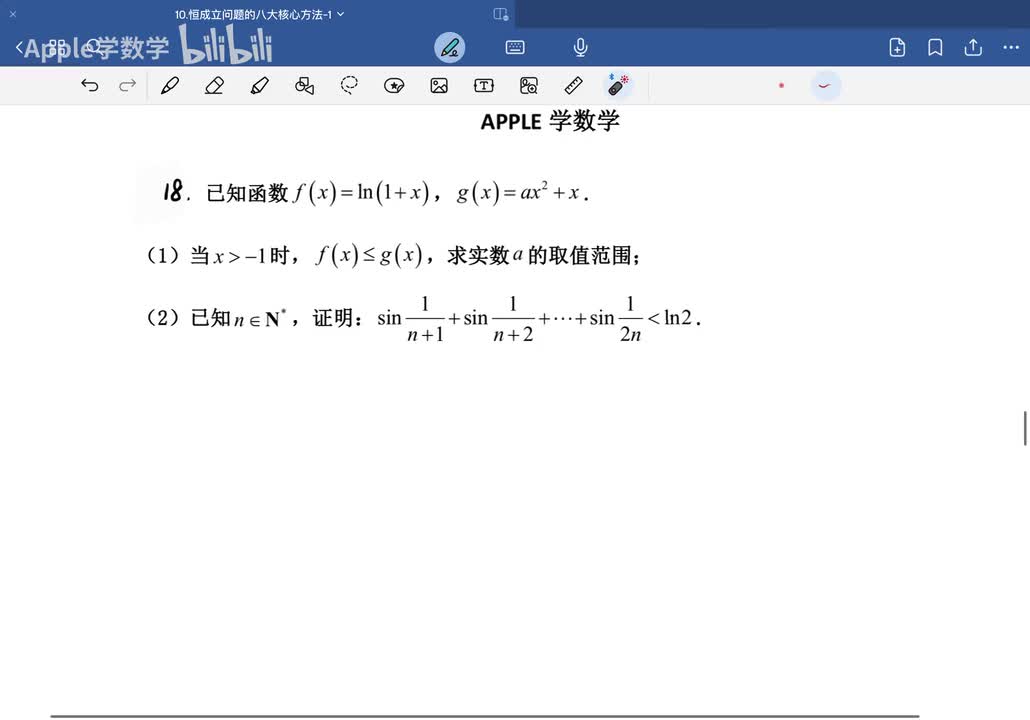Add a new page
This screenshot has height=720, width=1030.
[x=897, y=47]
